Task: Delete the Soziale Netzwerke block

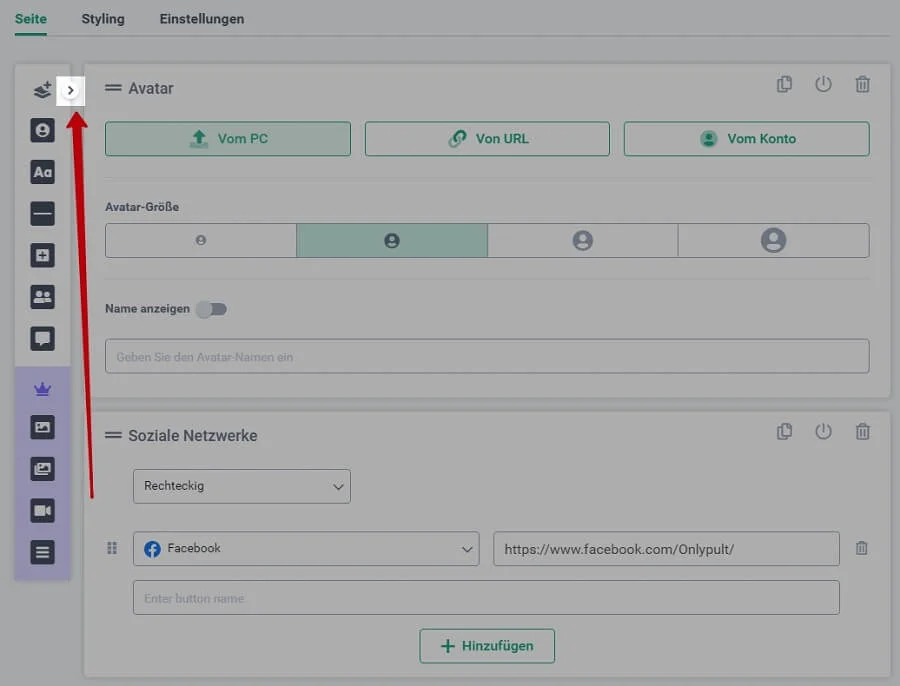Action: click(x=862, y=432)
